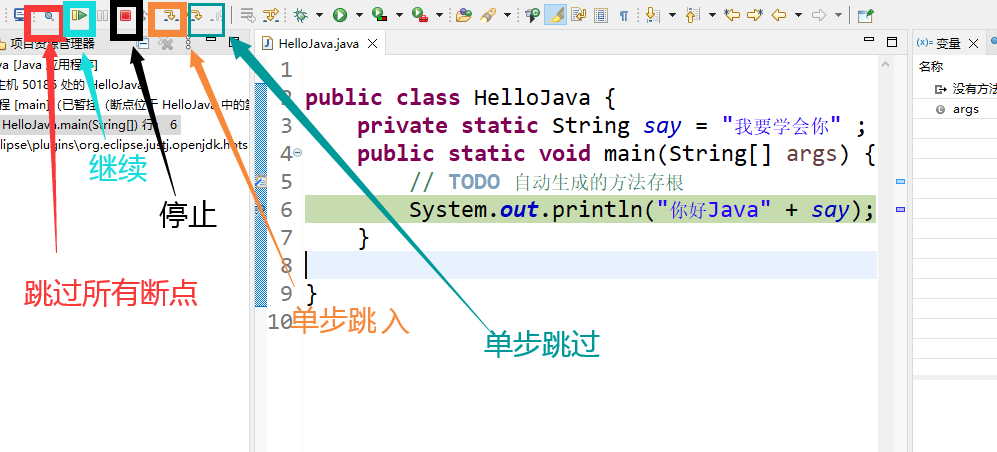
Task: Select the openjdk.hotspot path row
Action: (124, 145)
